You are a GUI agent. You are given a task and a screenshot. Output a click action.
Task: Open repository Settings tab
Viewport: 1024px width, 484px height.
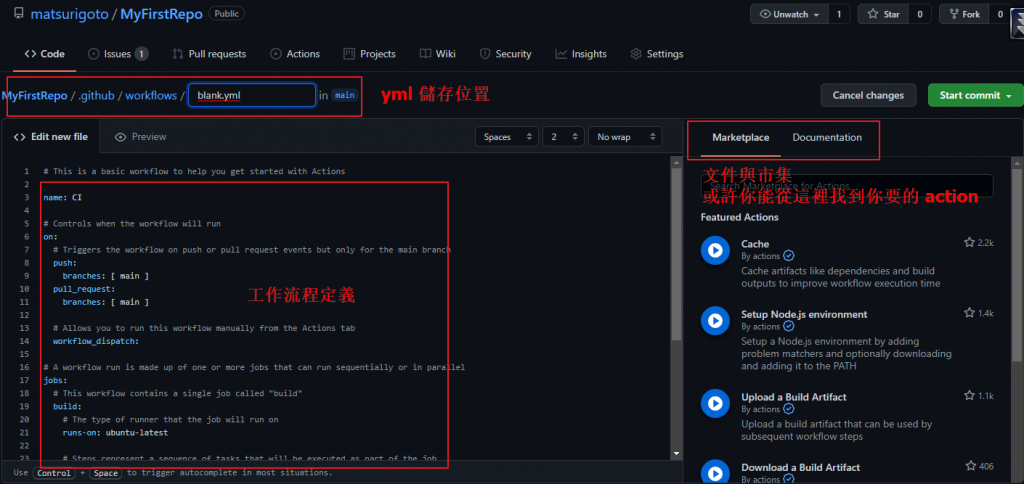pyautogui.click(x=657, y=54)
